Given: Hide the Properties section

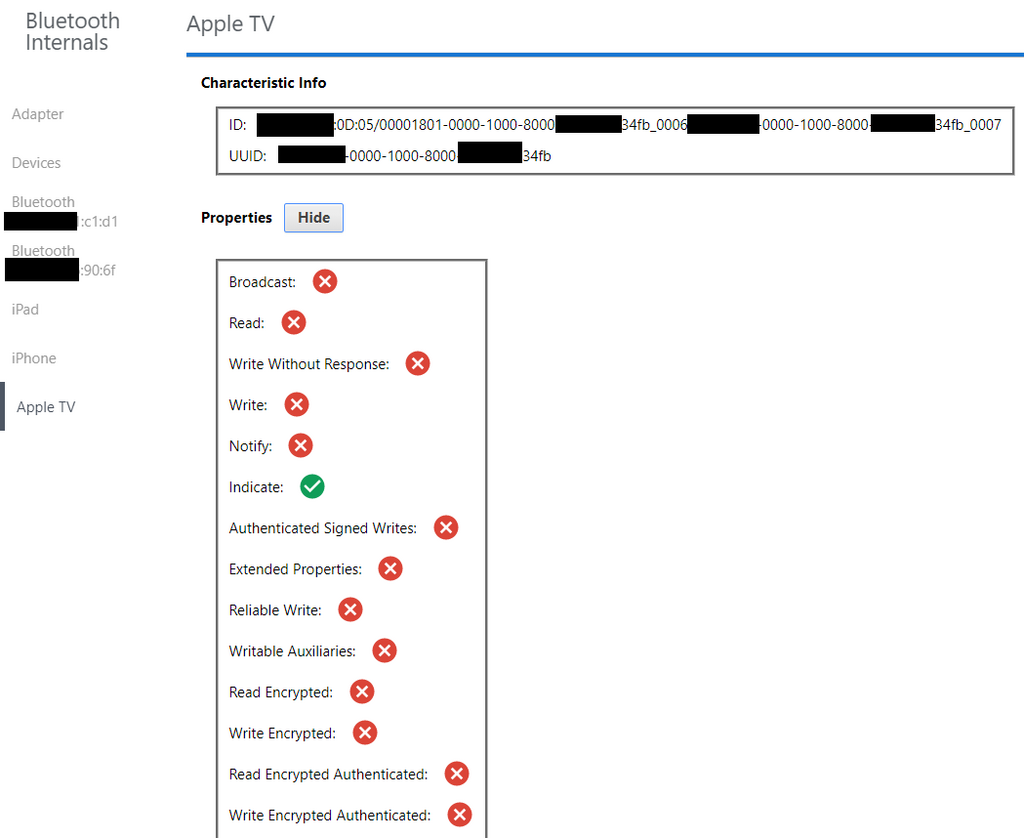Looking at the screenshot, I should [x=313, y=217].
